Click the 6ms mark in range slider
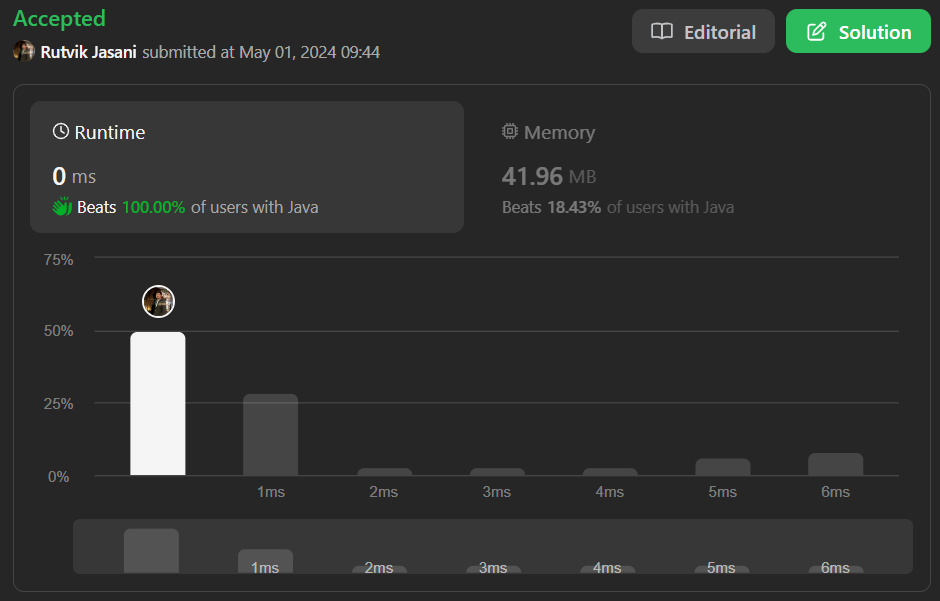 835,568
